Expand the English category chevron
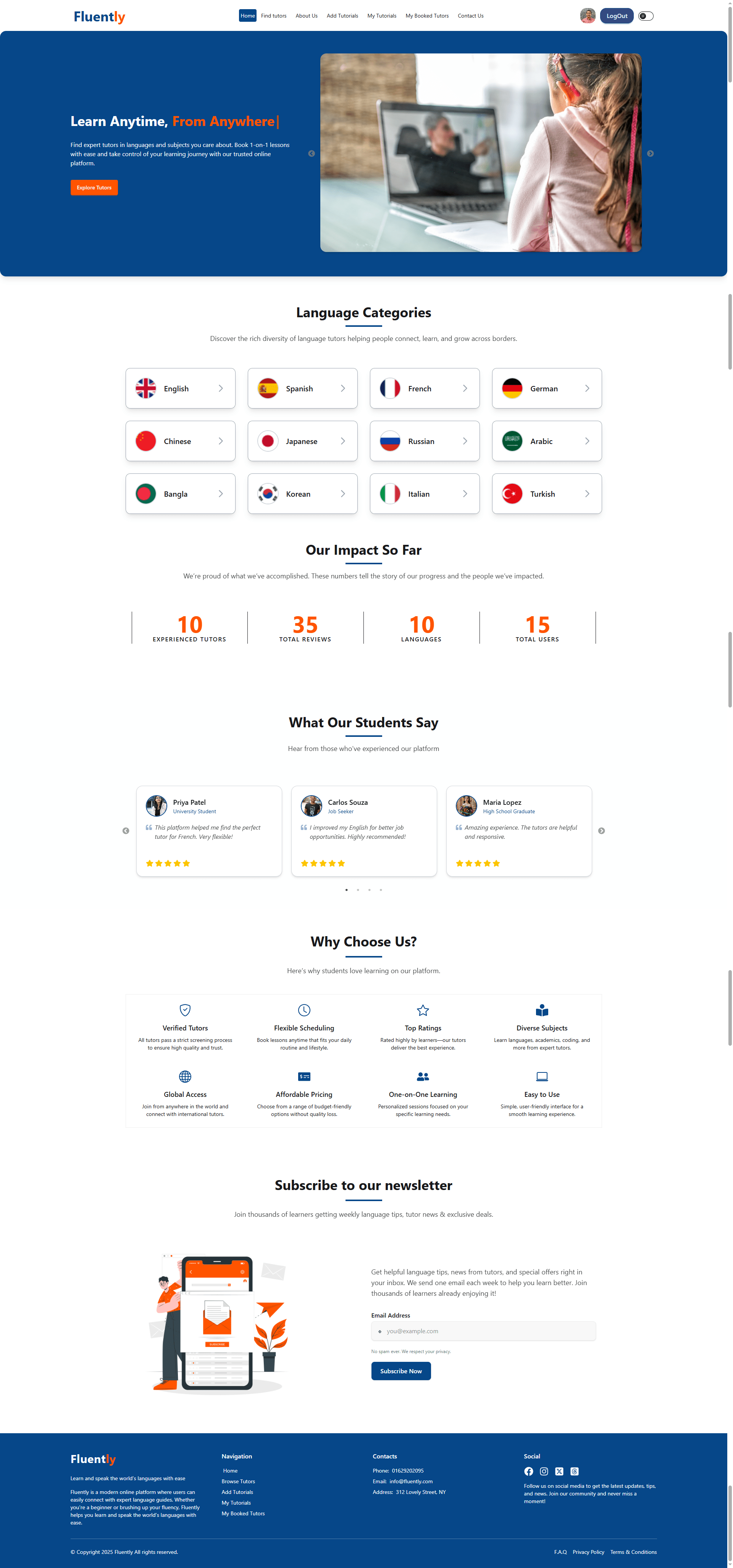 point(220,388)
